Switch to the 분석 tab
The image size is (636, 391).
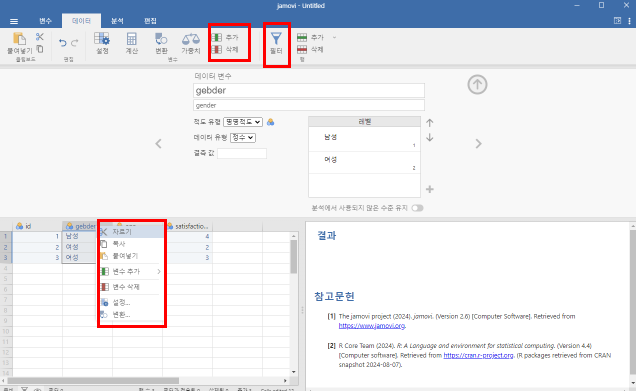click(x=117, y=21)
